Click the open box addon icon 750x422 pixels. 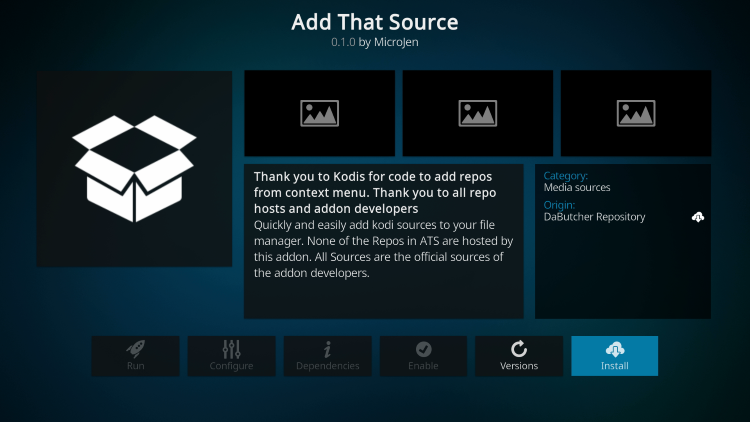(x=134, y=168)
